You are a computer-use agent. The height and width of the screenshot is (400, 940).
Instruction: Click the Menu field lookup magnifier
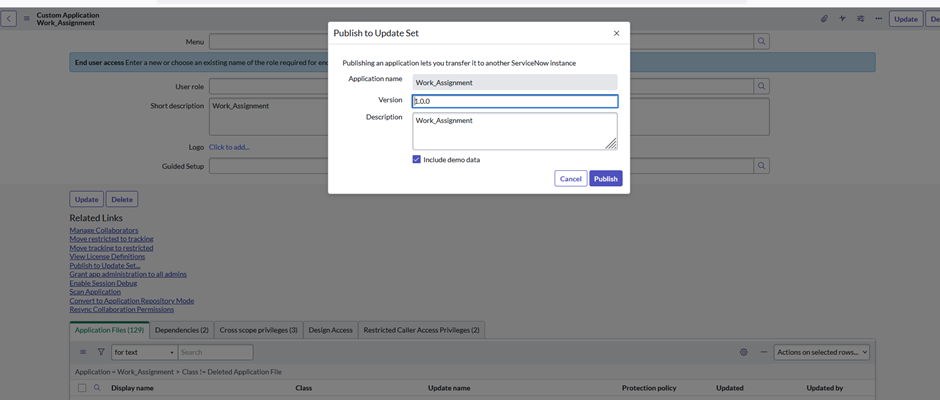coord(761,41)
